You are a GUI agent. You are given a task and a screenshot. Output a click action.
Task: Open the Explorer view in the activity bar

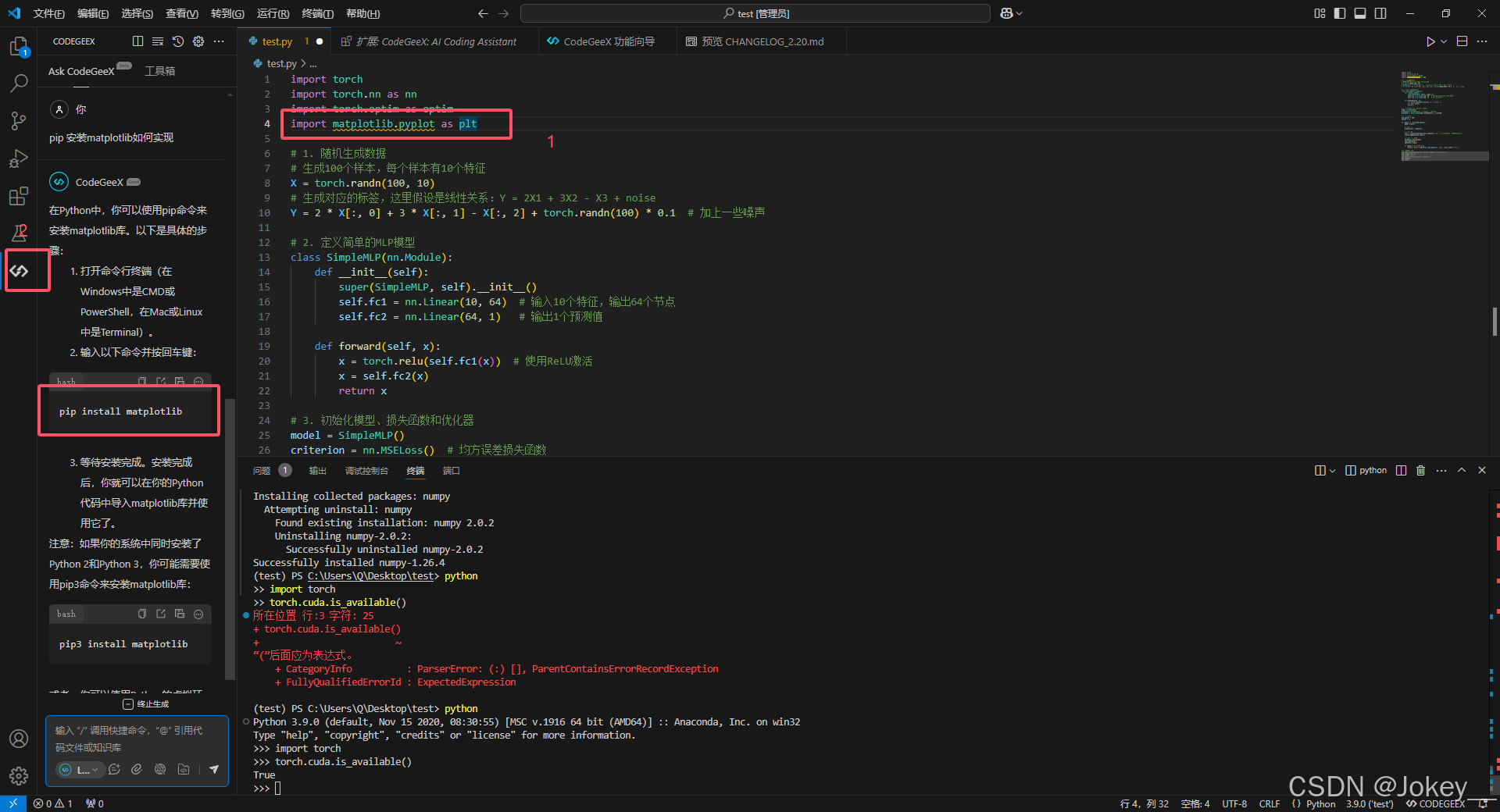[19, 47]
